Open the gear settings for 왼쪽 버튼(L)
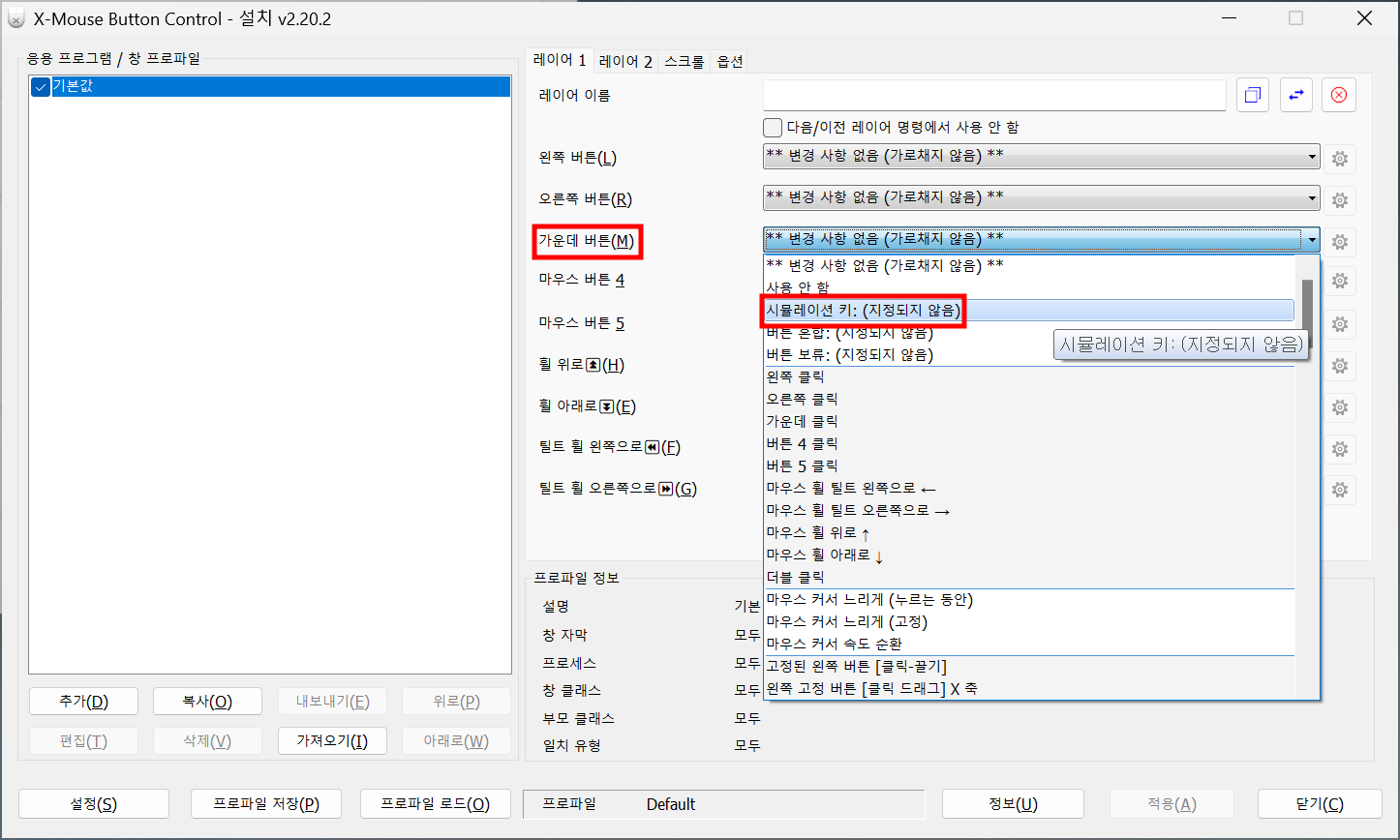Image resolution: width=1400 pixels, height=840 pixels. (1340, 159)
